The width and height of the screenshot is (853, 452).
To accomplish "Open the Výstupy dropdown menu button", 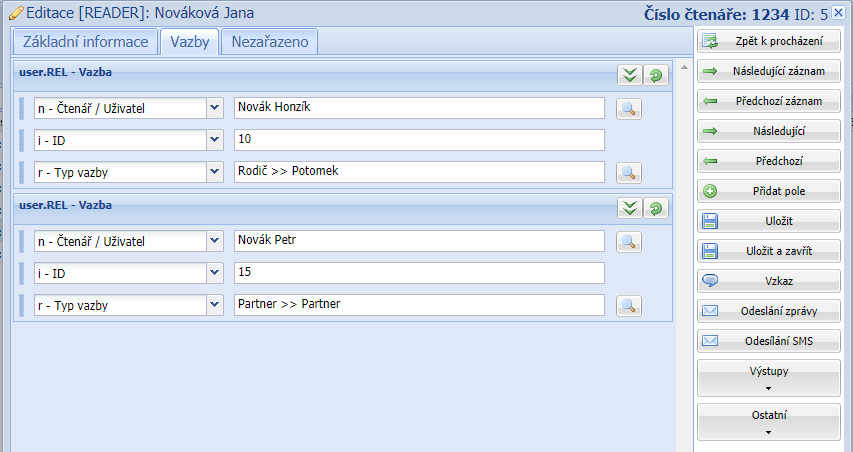I will click(768, 378).
